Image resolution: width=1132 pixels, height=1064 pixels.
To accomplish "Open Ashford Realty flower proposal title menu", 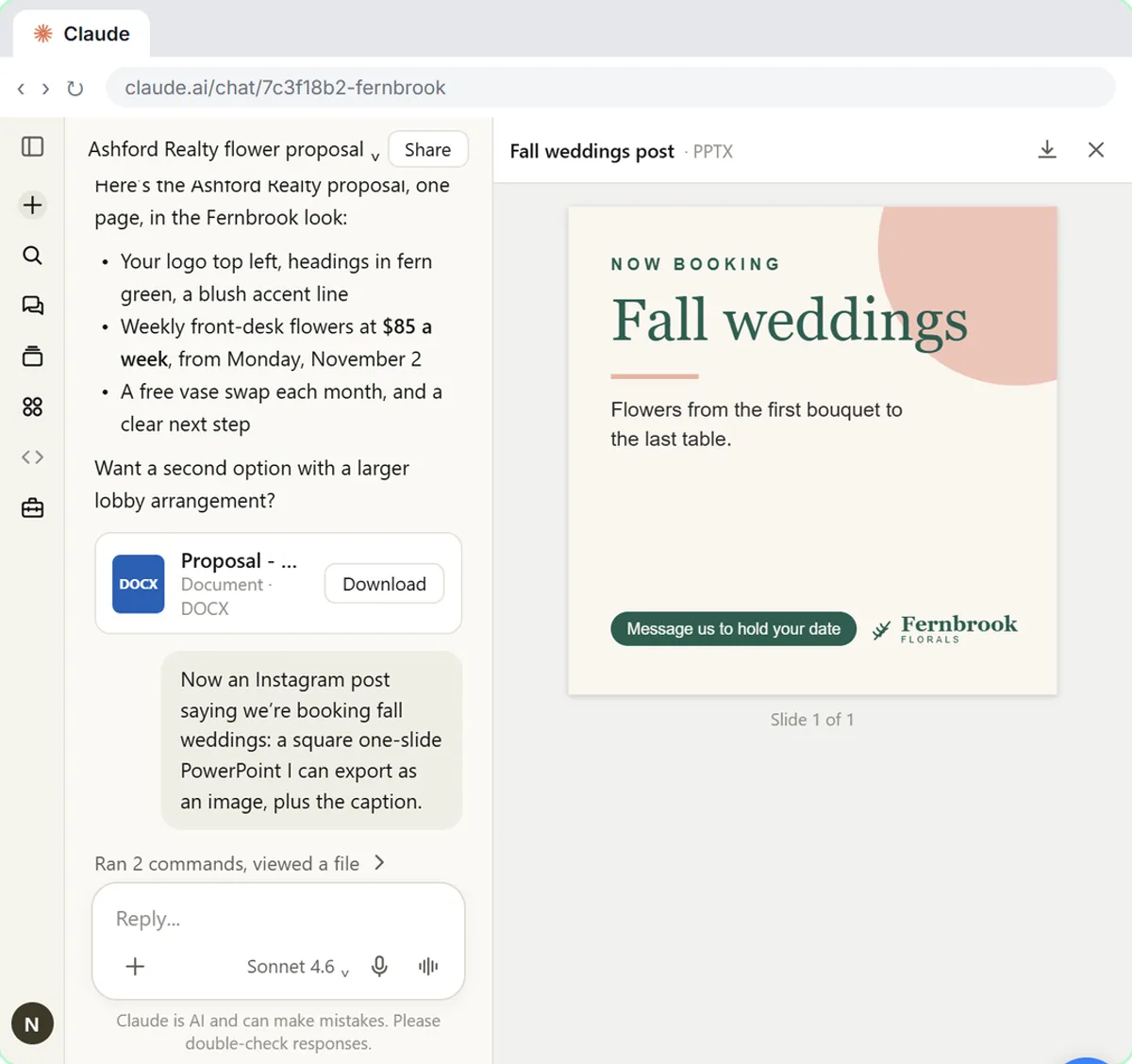I will pos(234,150).
